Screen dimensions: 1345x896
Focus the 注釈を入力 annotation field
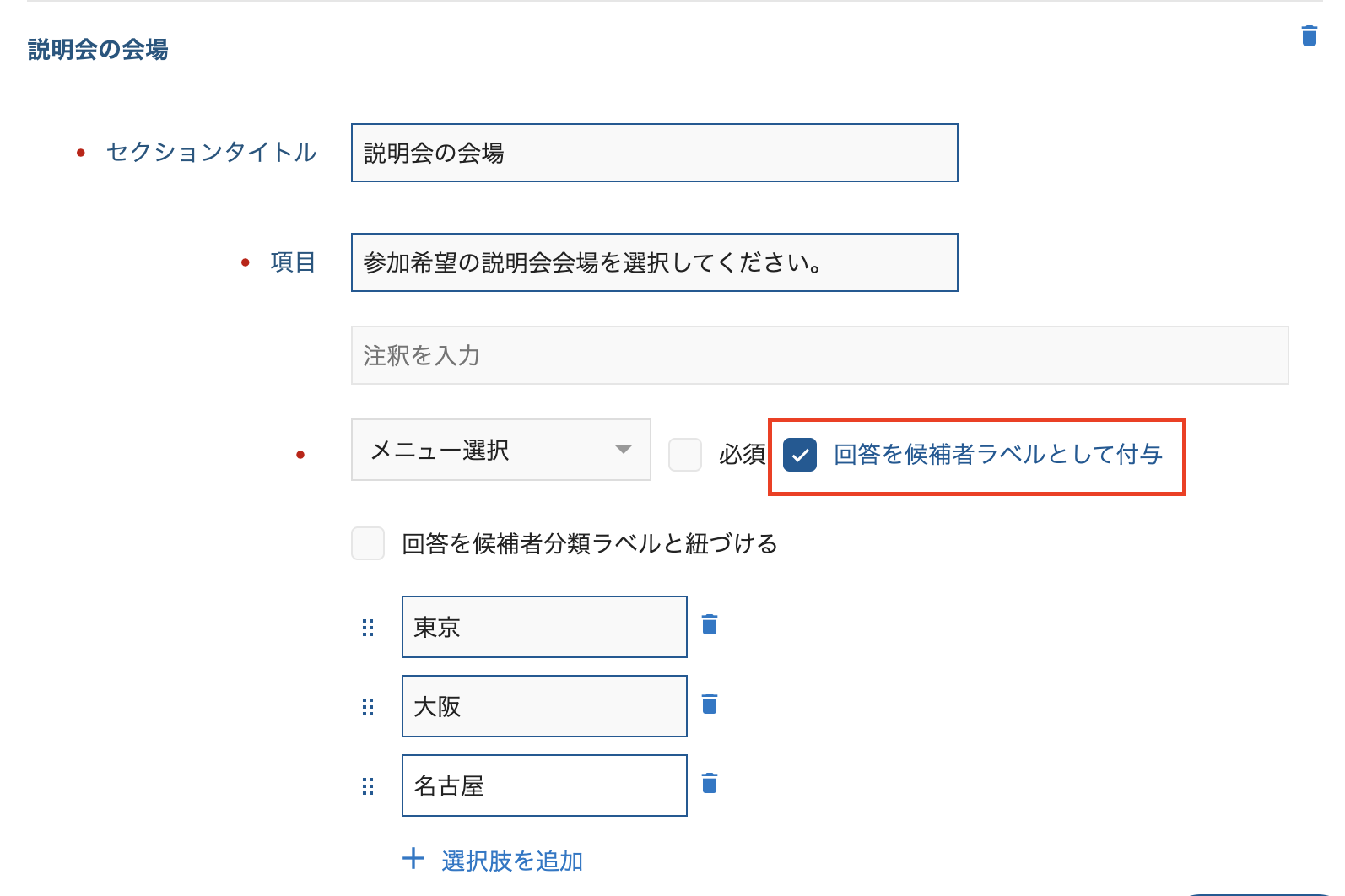[819, 355]
